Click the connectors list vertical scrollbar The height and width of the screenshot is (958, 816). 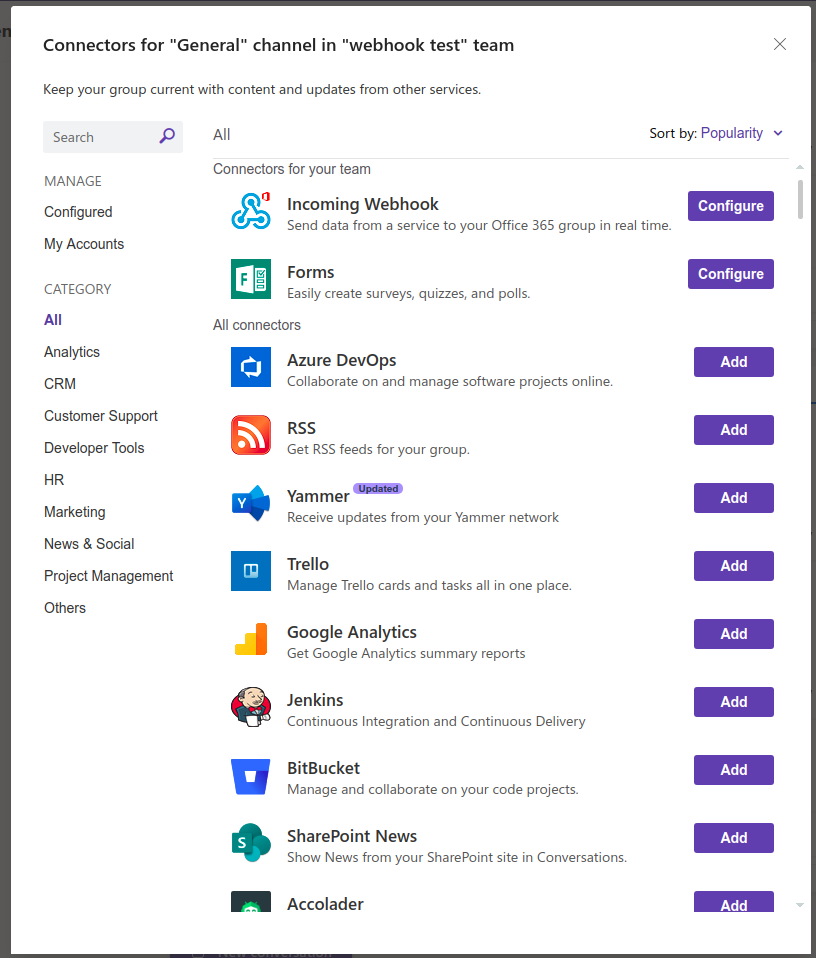(x=799, y=199)
